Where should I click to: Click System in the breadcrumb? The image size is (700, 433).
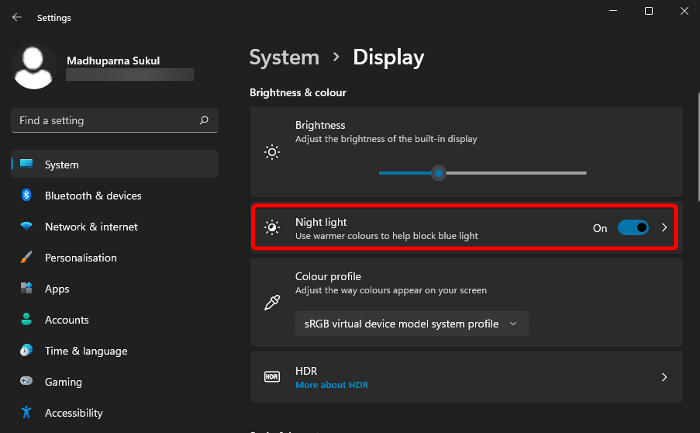tap(284, 58)
